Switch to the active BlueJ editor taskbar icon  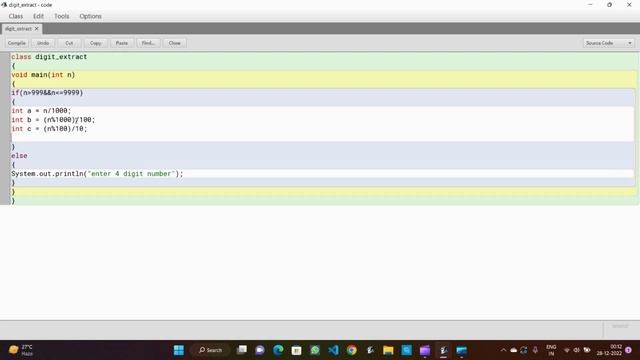[443, 350]
